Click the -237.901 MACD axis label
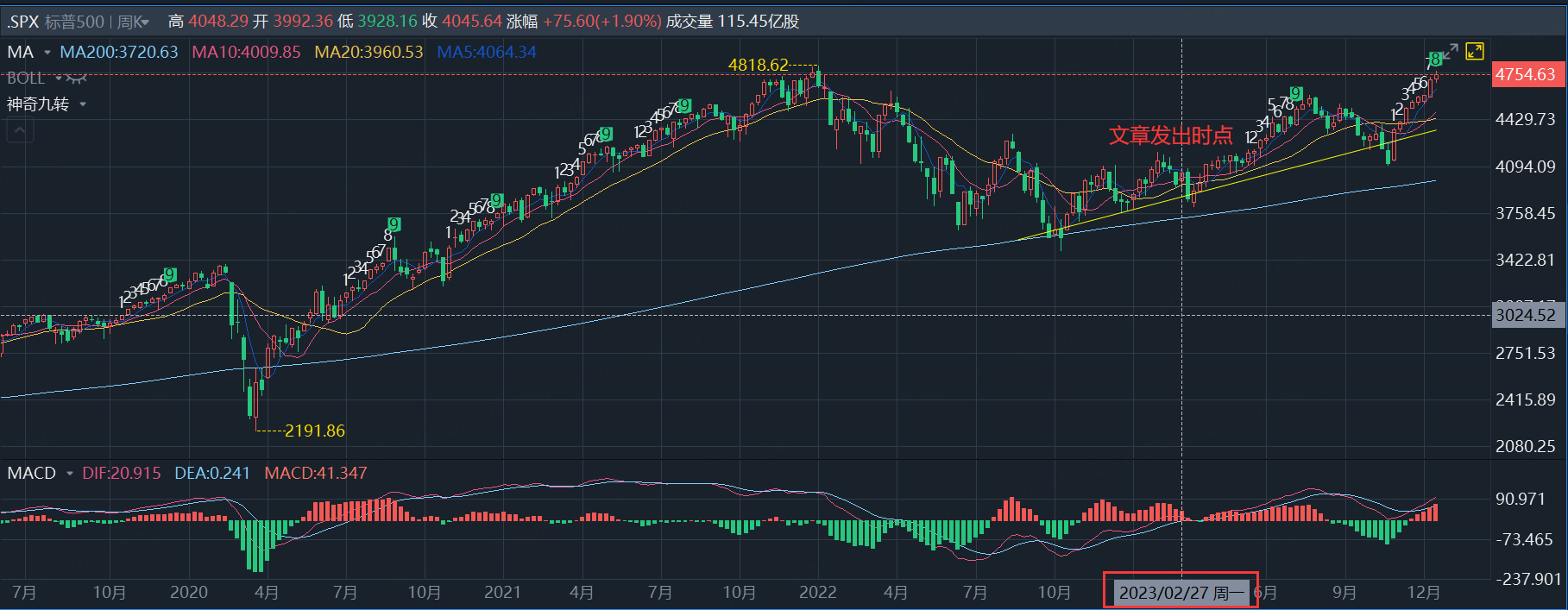The image size is (1568, 610). click(x=1528, y=579)
